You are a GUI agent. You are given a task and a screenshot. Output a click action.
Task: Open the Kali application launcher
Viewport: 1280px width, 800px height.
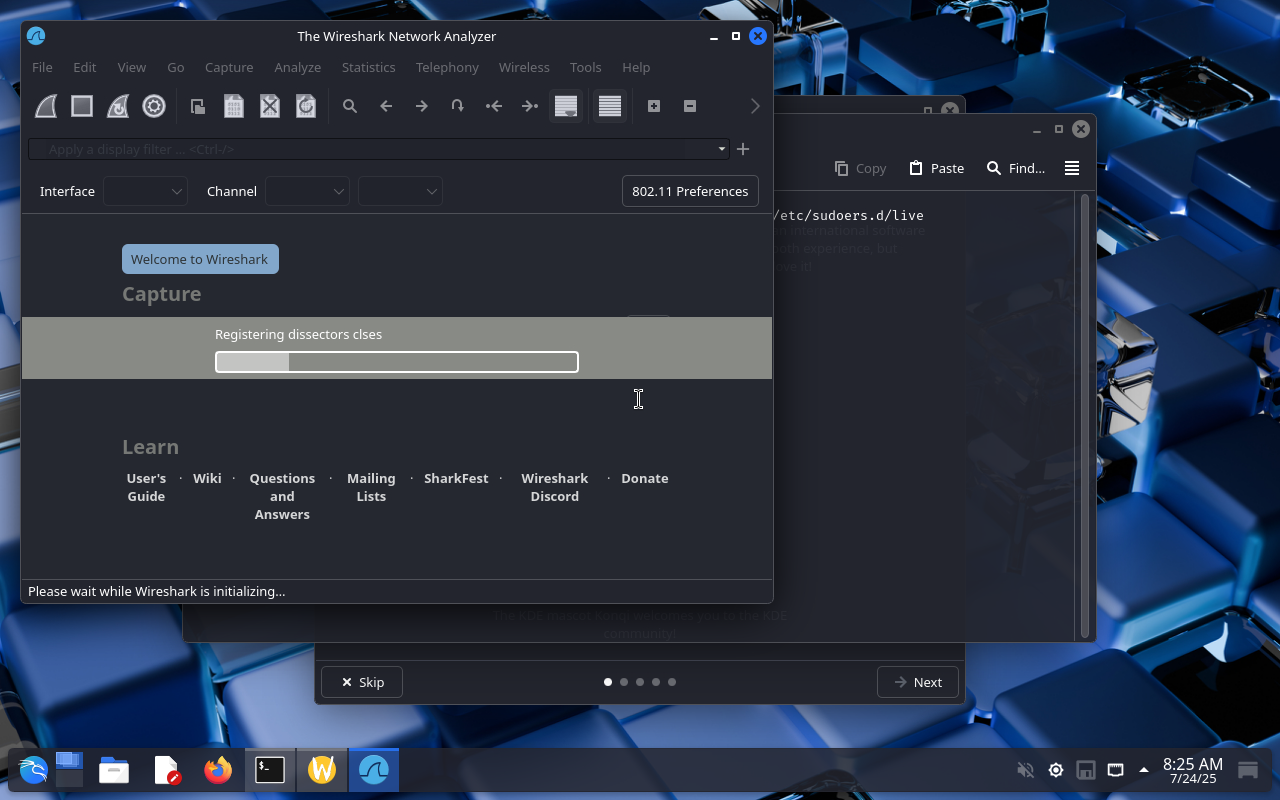[33, 770]
